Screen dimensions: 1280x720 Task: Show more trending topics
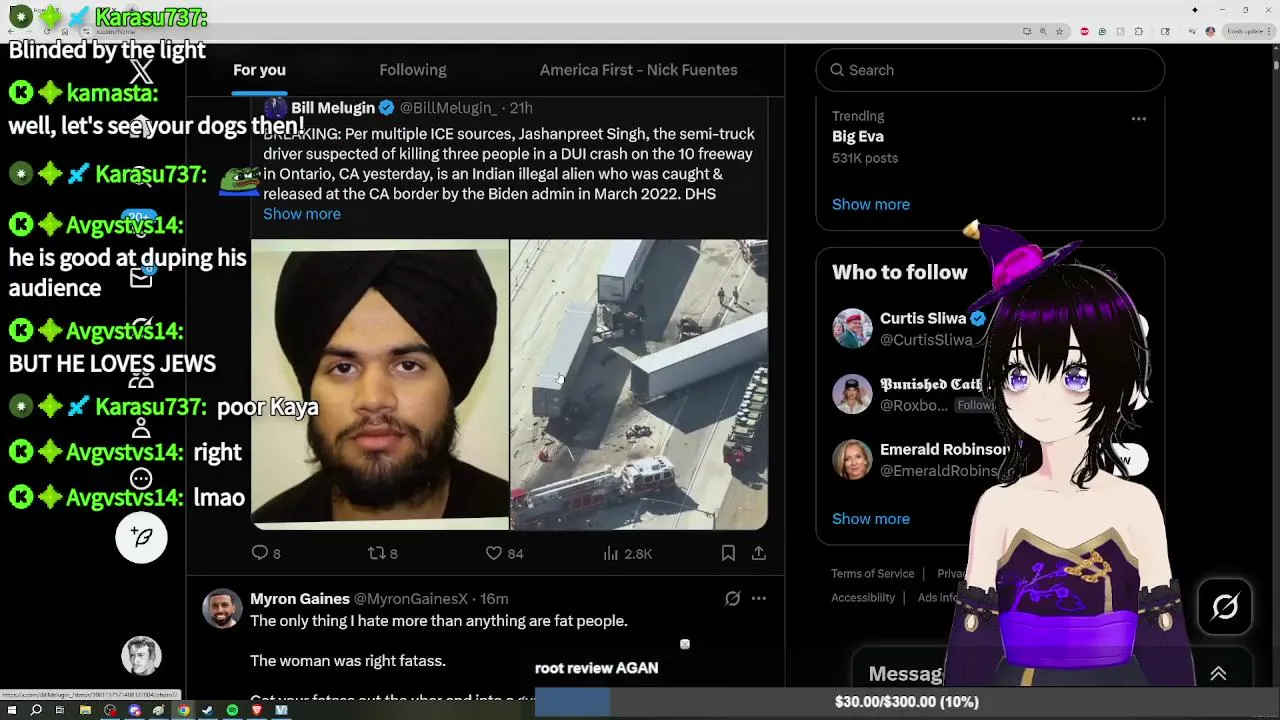click(871, 204)
